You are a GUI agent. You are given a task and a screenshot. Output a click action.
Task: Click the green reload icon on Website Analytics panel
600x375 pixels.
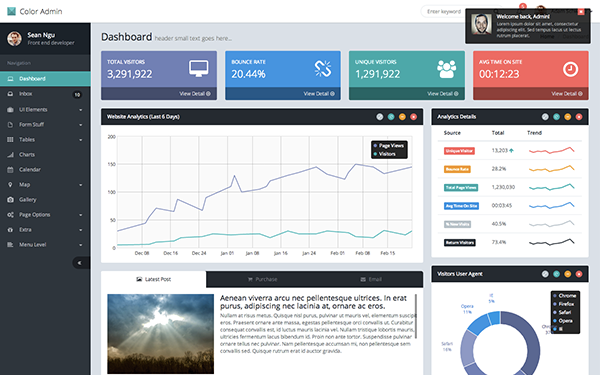pyautogui.click(x=391, y=117)
